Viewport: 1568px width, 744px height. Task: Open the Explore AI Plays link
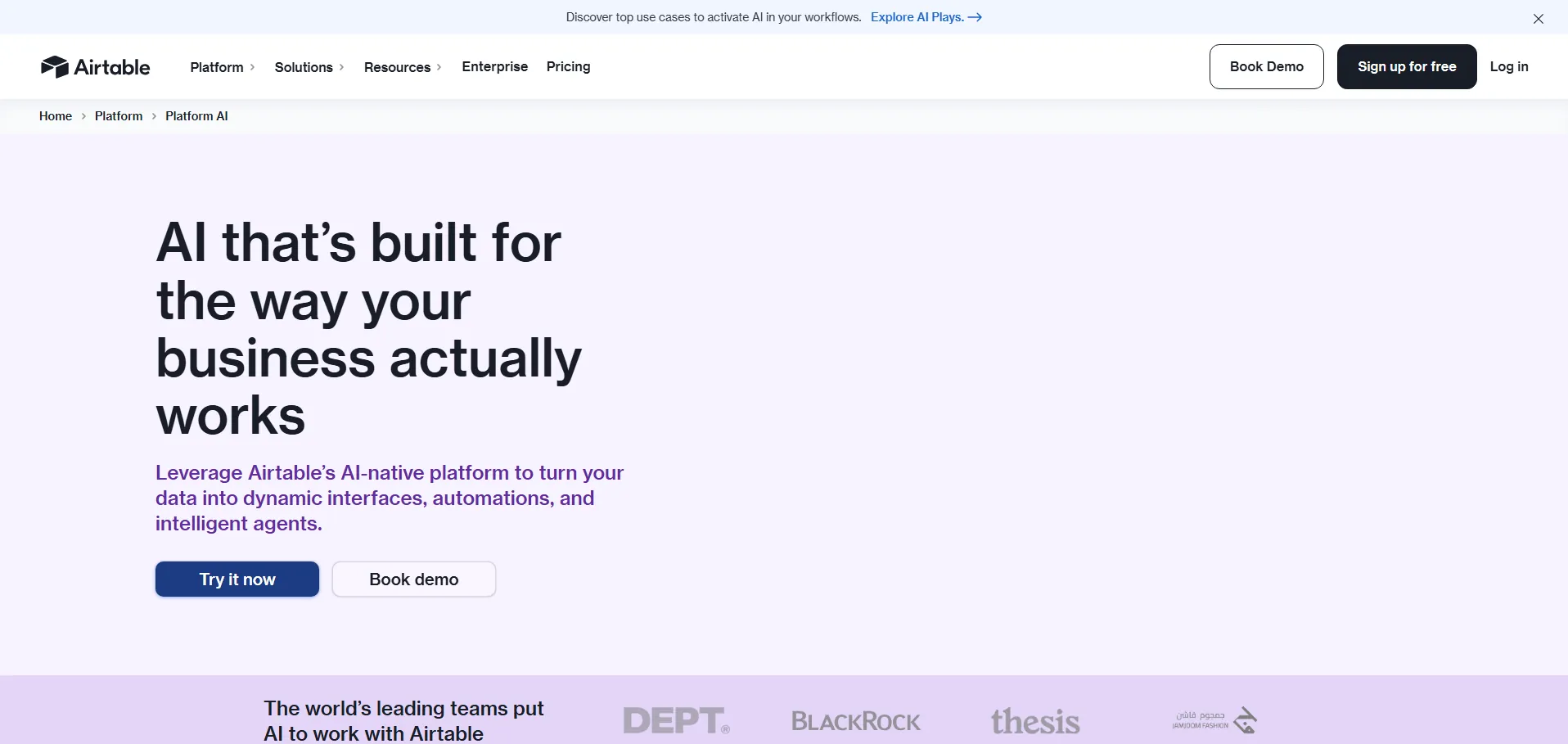click(917, 17)
